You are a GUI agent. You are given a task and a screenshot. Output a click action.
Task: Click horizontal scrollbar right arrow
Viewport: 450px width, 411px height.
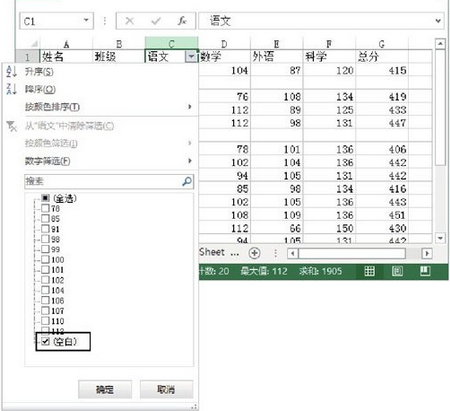[x=427, y=253]
